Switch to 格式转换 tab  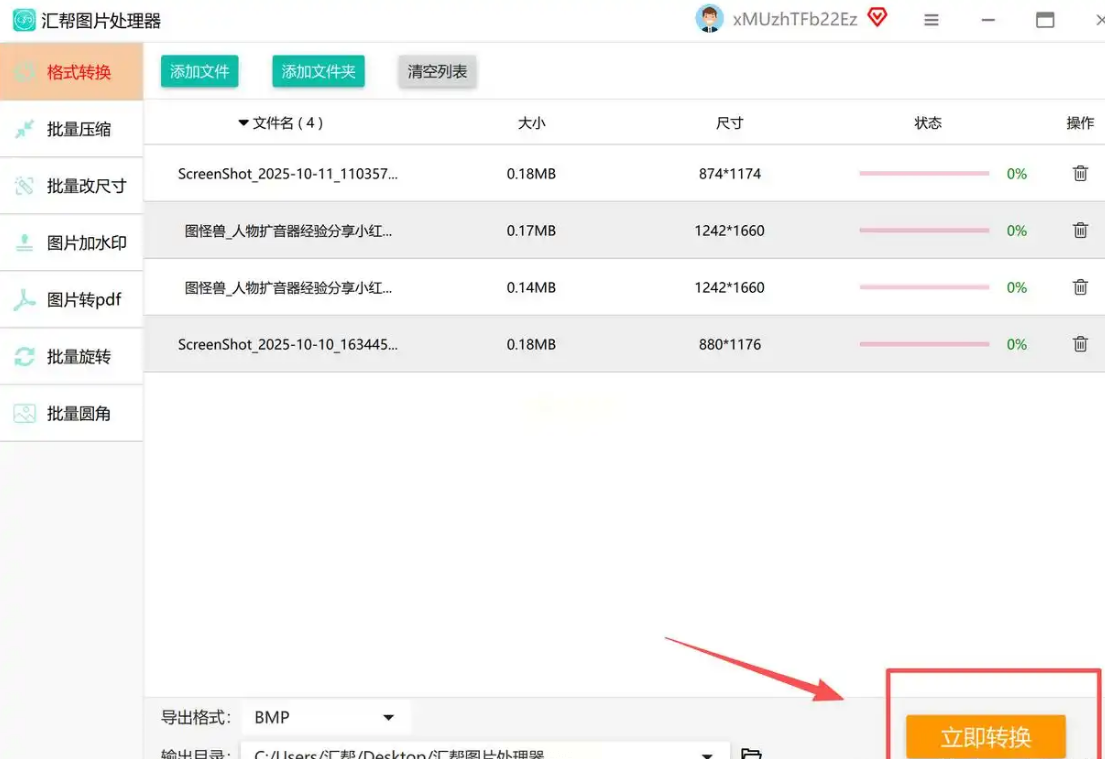coord(71,72)
